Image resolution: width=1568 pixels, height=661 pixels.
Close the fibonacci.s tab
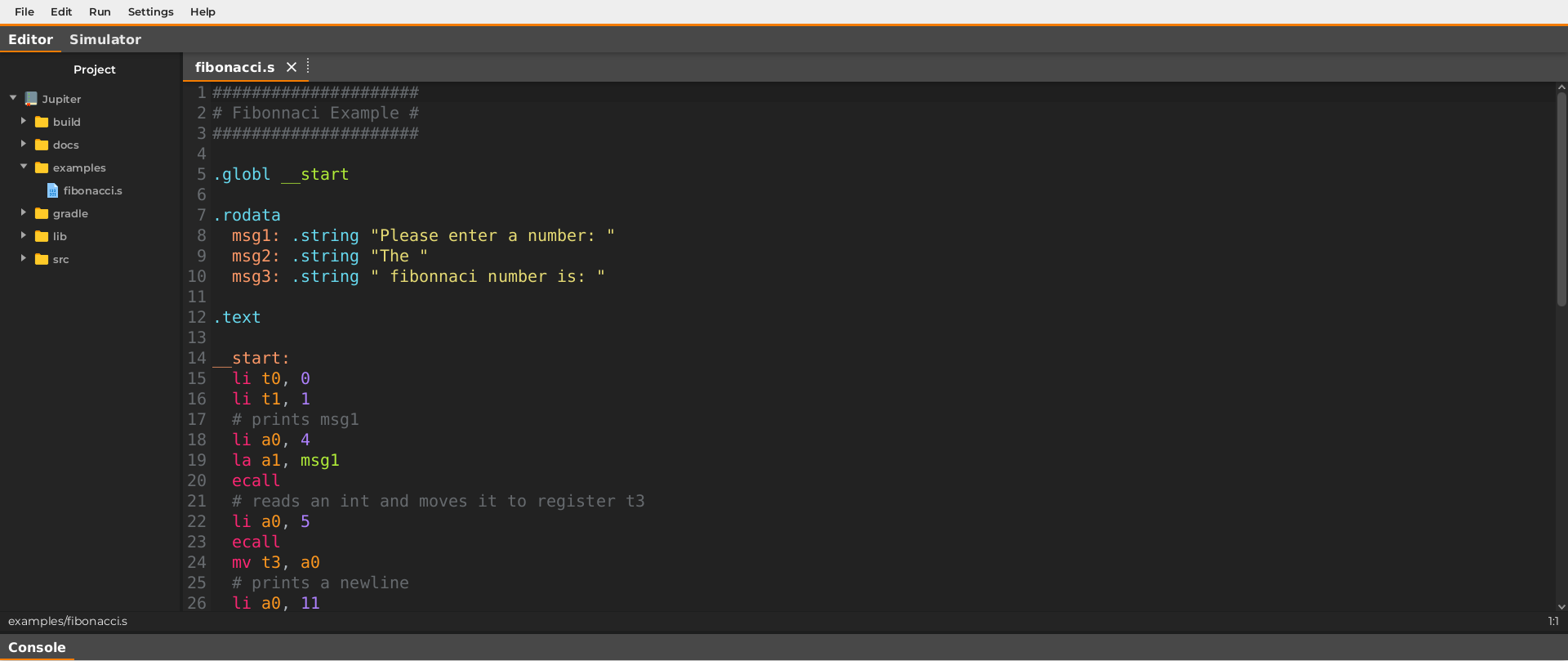click(292, 67)
